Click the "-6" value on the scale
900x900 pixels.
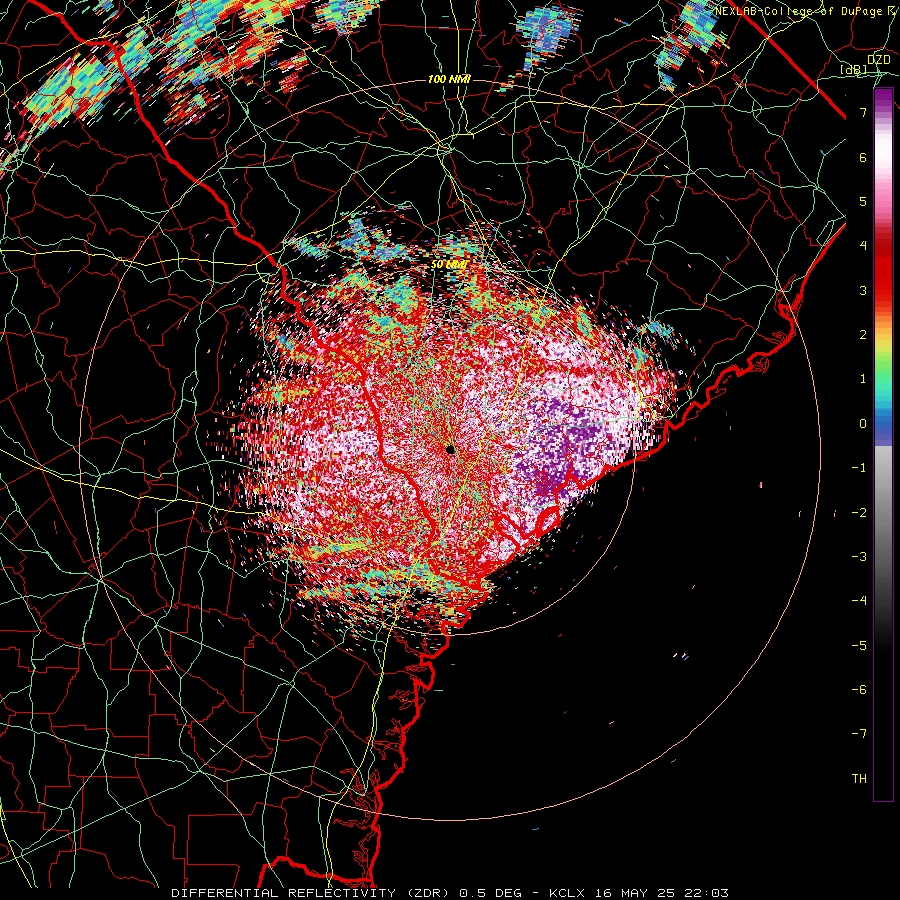click(x=859, y=690)
